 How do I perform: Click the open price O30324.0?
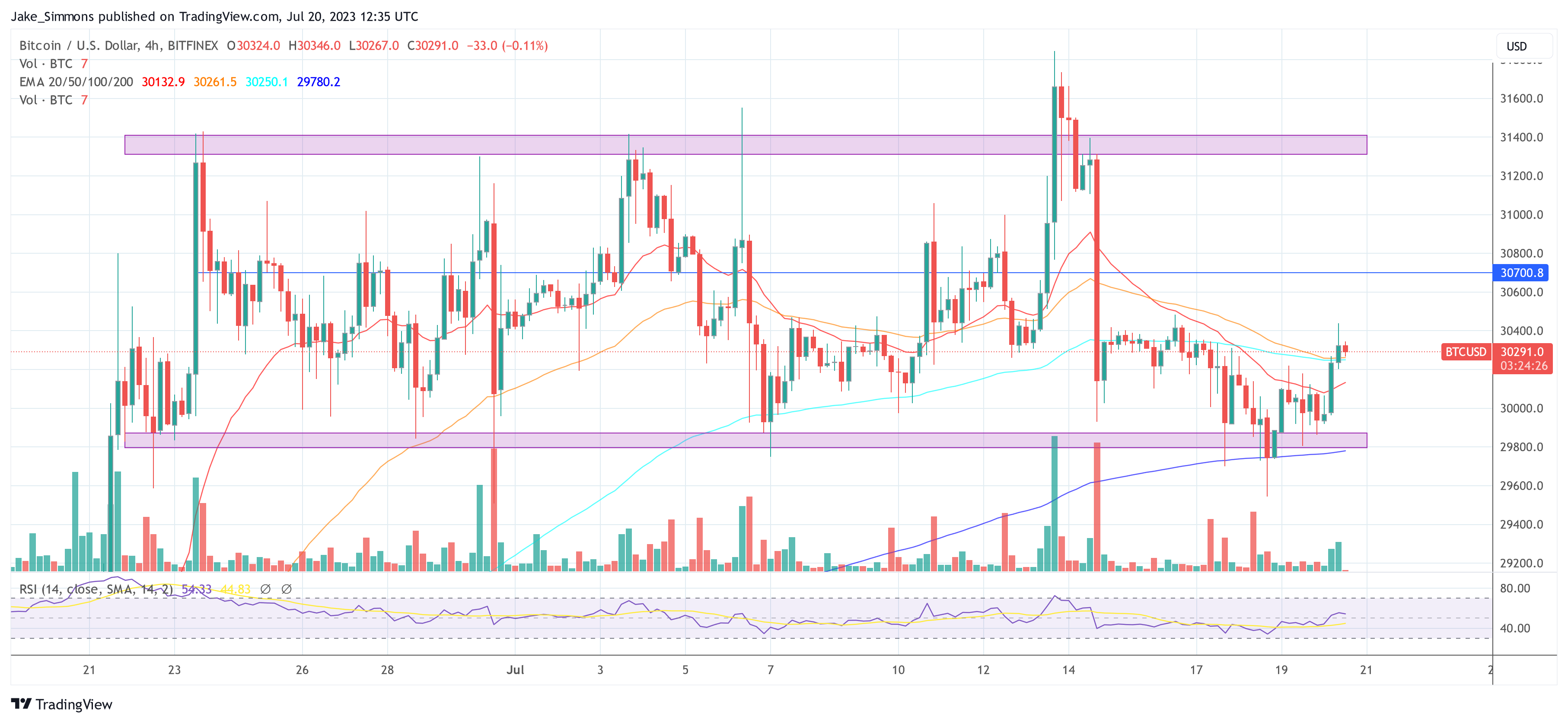click(253, 46)
